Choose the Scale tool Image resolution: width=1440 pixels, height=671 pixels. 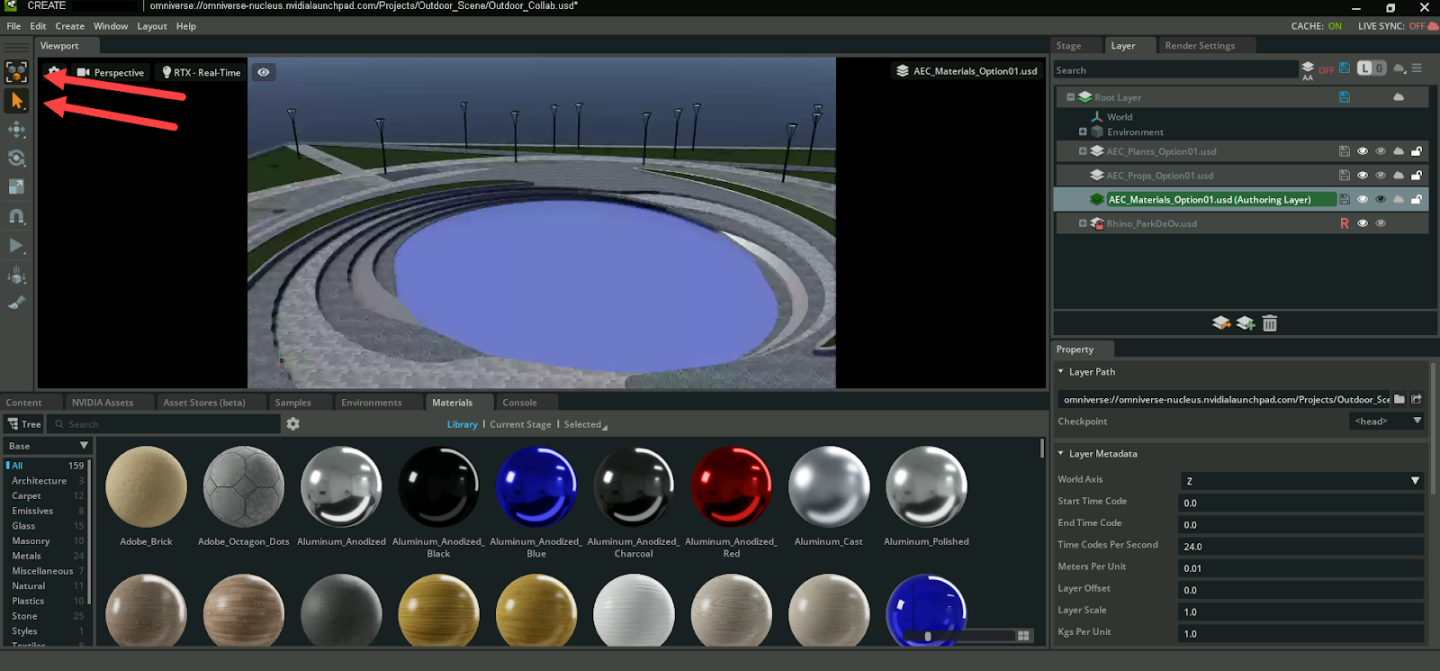point(17,187)
